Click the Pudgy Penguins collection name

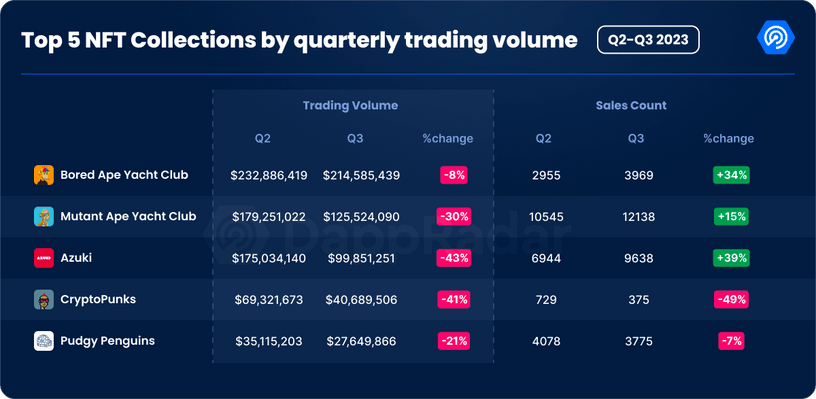(108, 341)
